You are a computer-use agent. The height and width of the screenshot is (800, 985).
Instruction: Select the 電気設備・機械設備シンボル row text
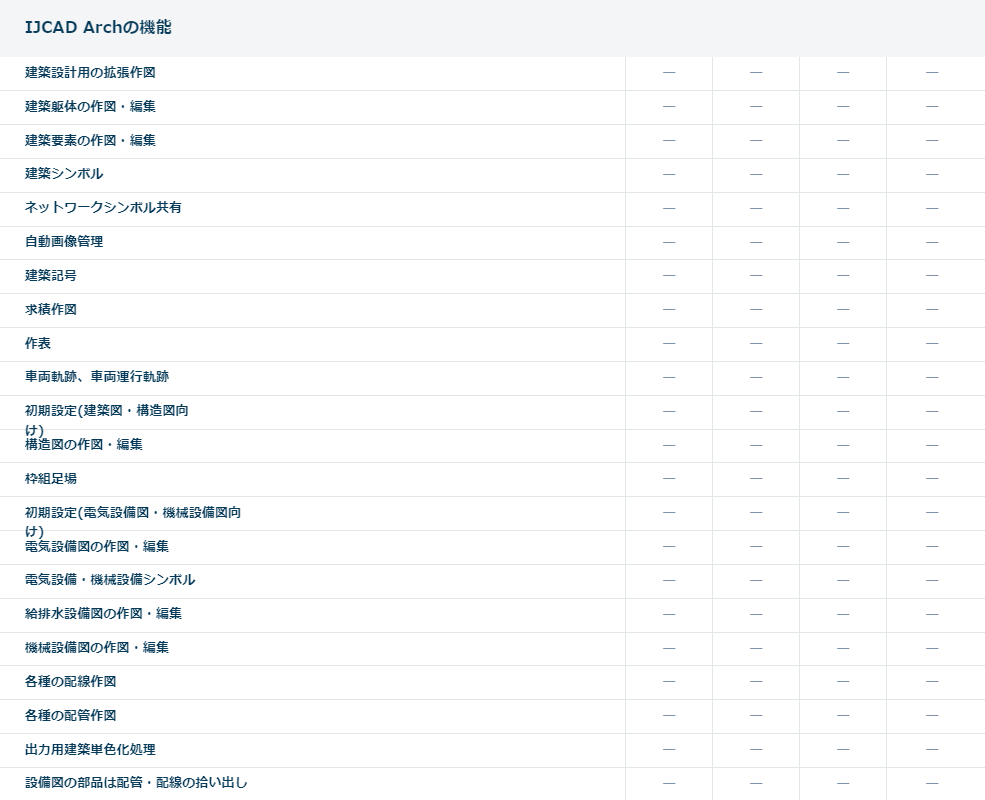(x=110, y=580)
